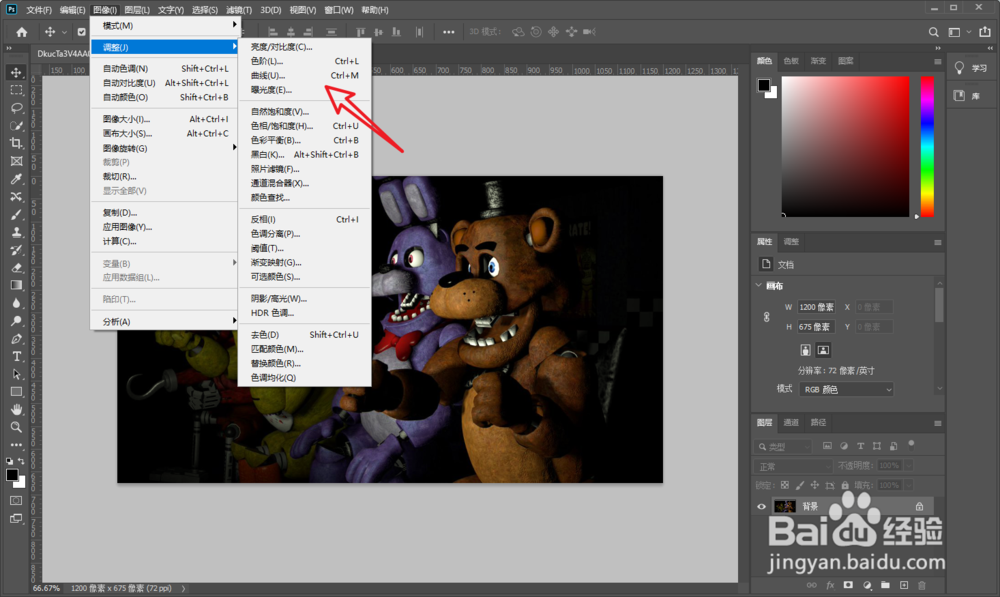This screenshot has height=597, width=1000.
Task: Choose 去色(D) menu entry
Action: coord(304,334)
